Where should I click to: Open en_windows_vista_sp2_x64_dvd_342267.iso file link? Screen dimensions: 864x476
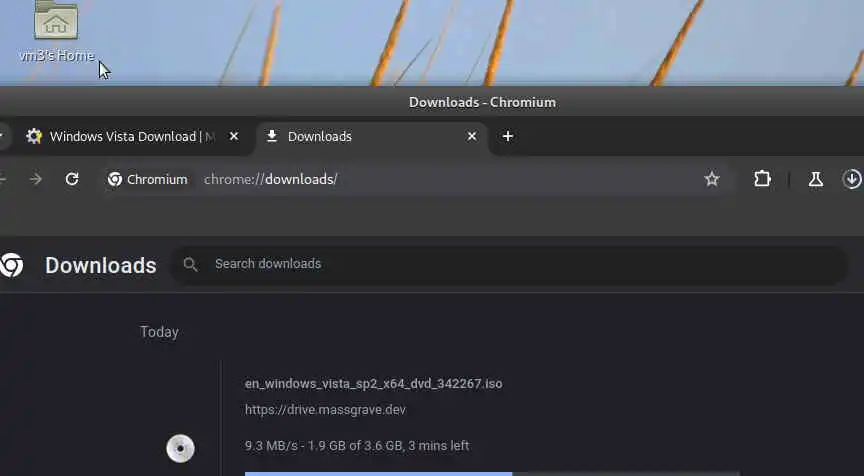pos(374,383)
